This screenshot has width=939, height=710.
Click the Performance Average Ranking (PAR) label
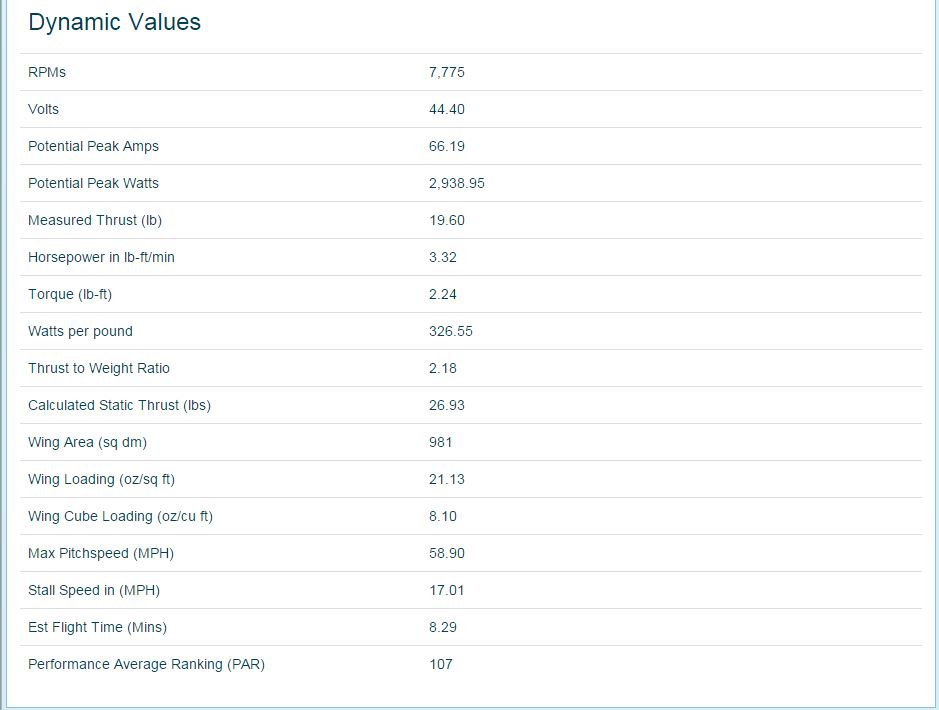pyautogui.click(x=146, y=665)
